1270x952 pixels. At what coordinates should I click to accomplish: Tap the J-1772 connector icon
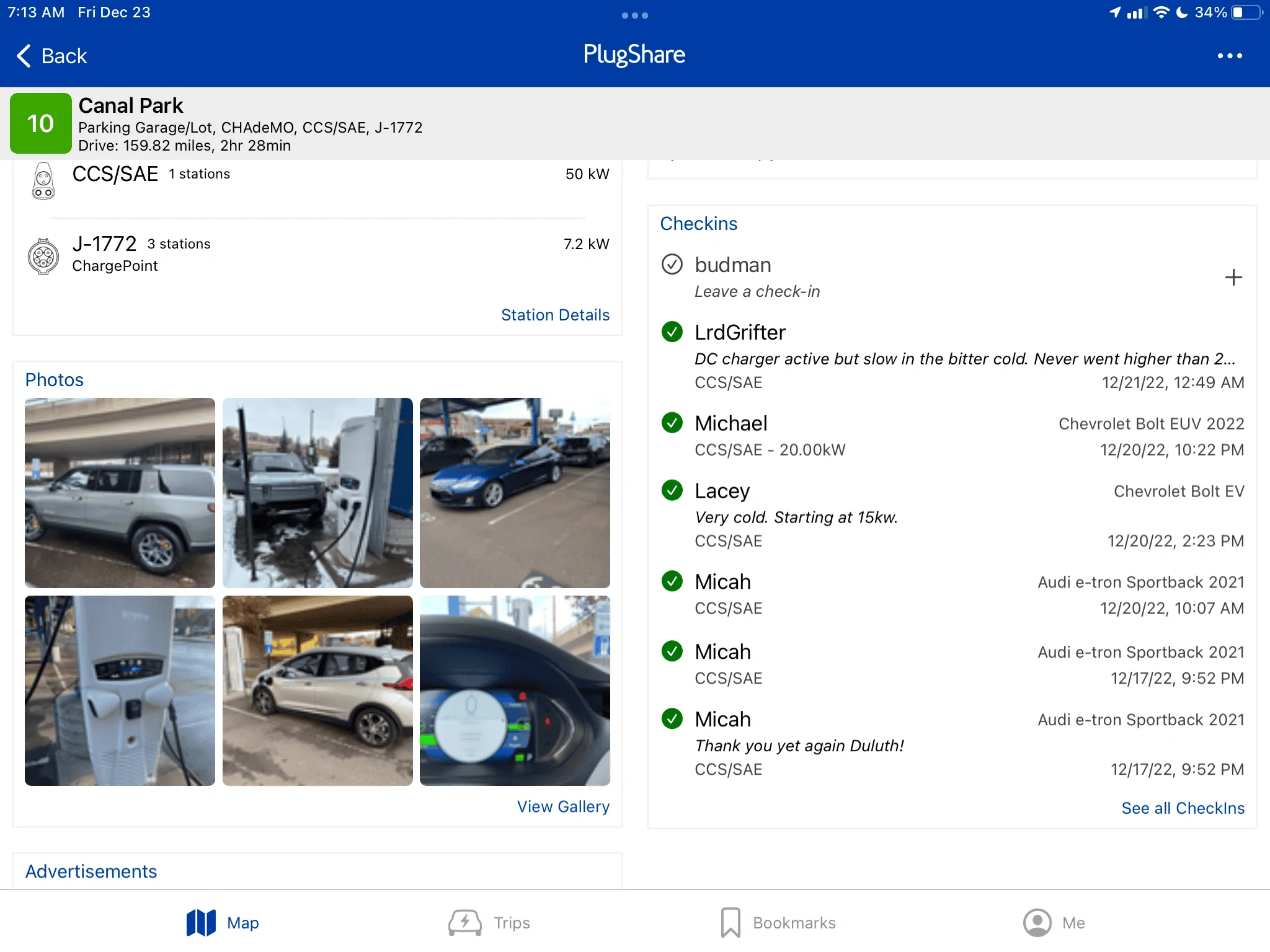coord(43,256)
